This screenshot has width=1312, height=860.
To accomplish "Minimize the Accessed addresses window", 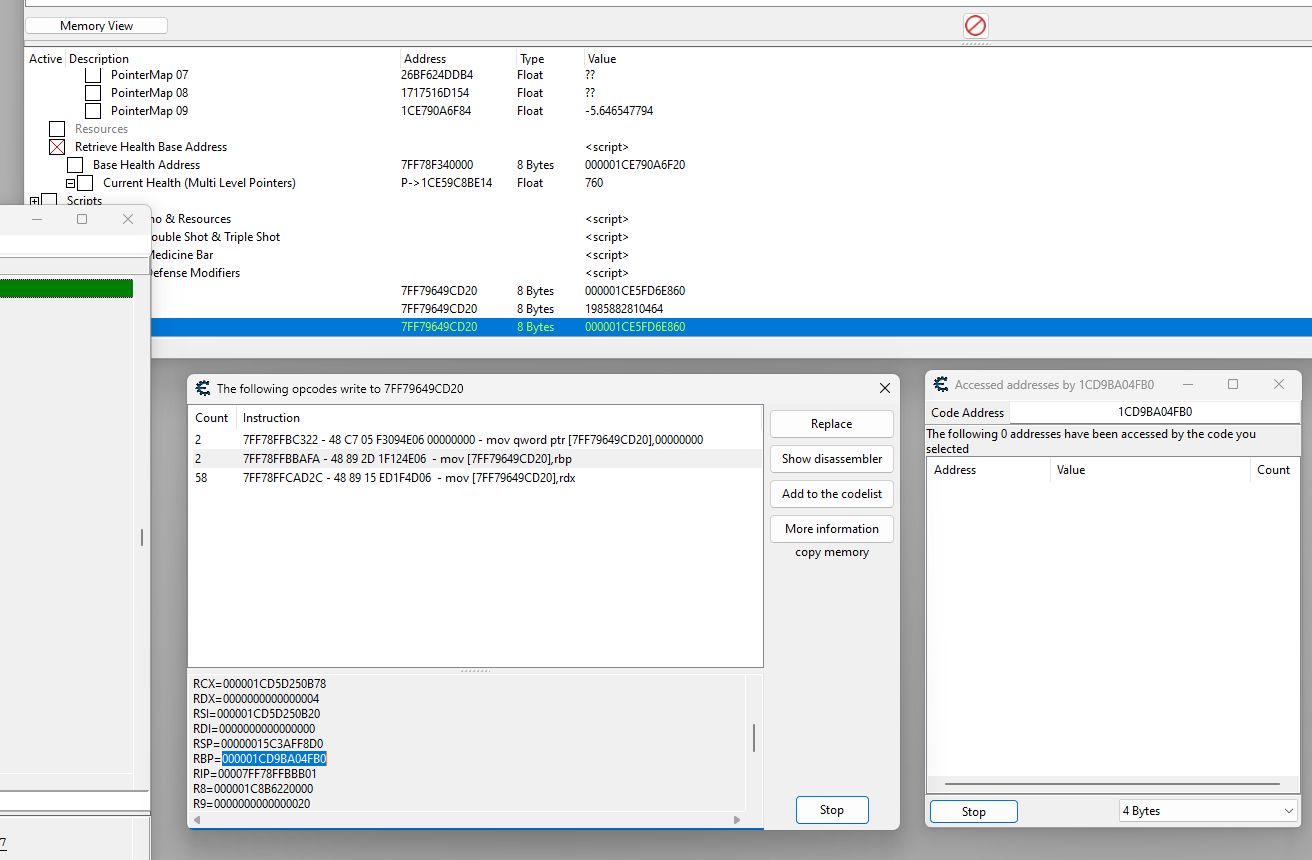I will [x=1187, y=385].
